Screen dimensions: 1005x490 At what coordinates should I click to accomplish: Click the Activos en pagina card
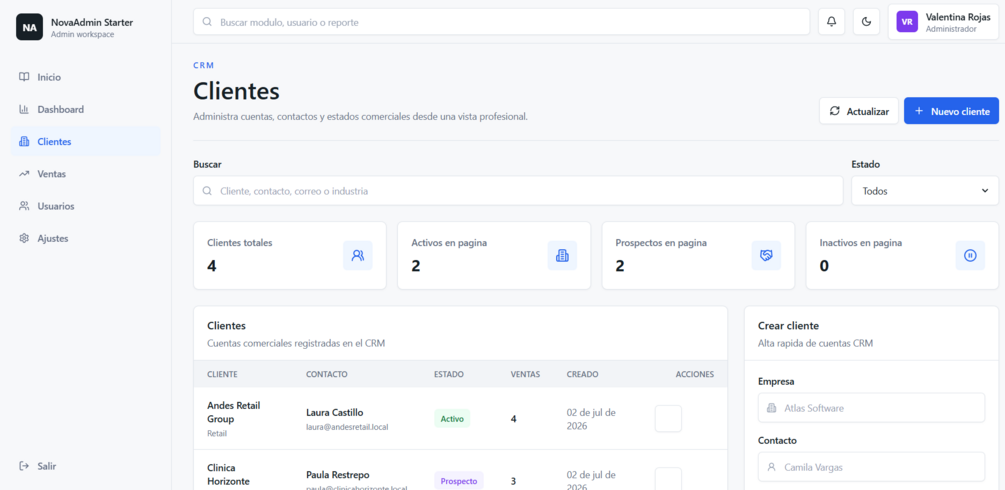tap(494, 255)
